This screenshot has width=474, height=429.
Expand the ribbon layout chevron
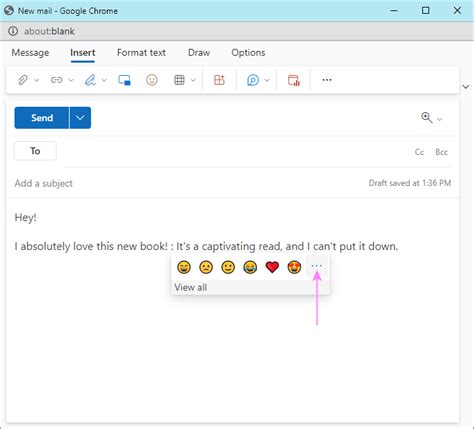point(466,87)
